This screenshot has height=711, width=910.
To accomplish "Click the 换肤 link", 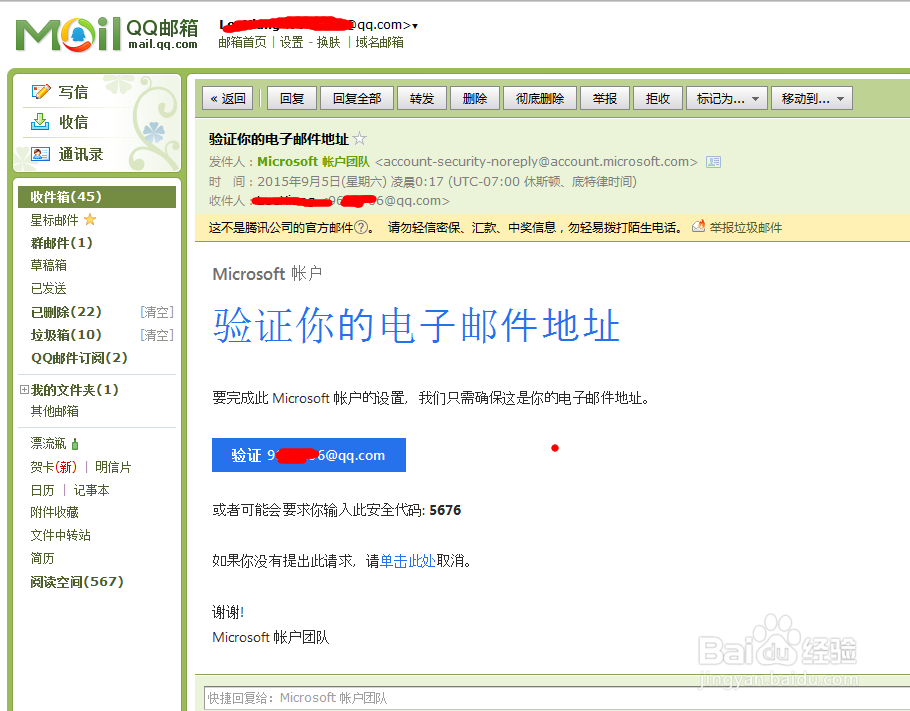I will 328,42.
